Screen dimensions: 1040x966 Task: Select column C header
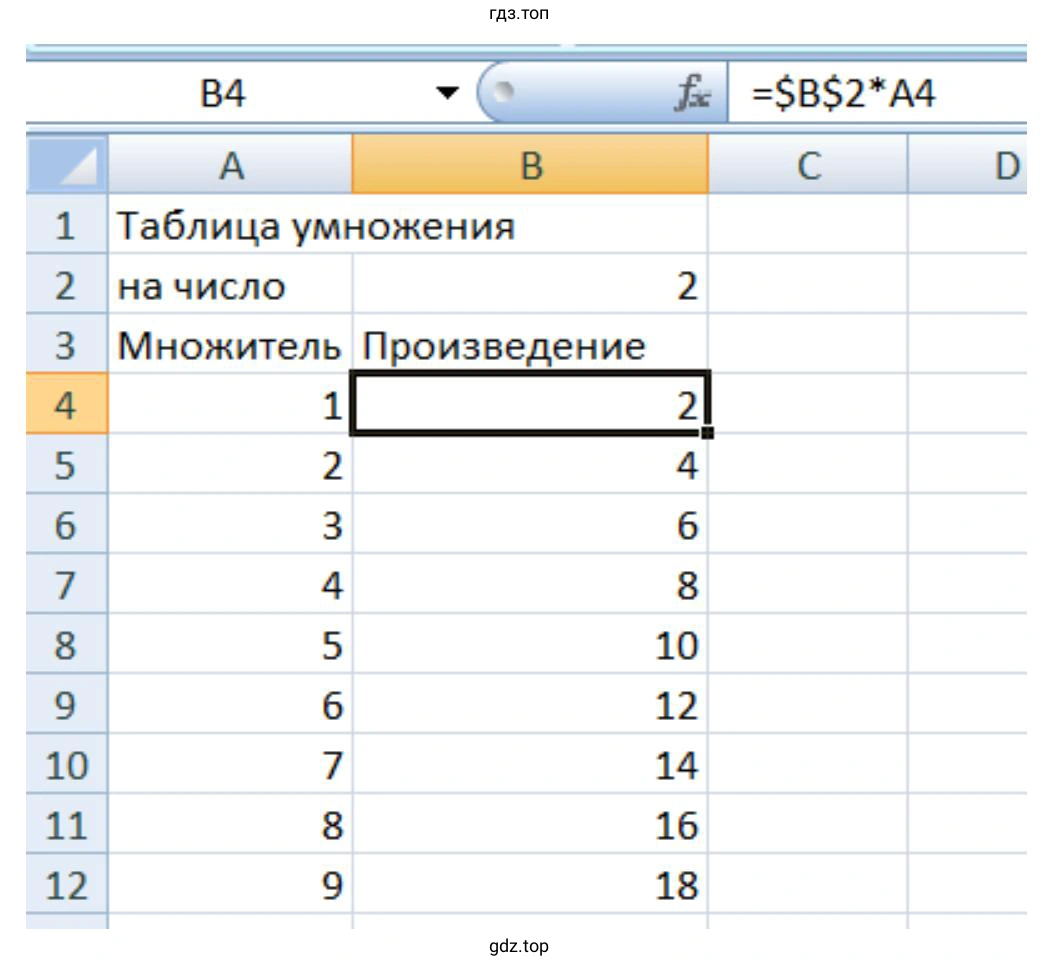coord(807,165)
